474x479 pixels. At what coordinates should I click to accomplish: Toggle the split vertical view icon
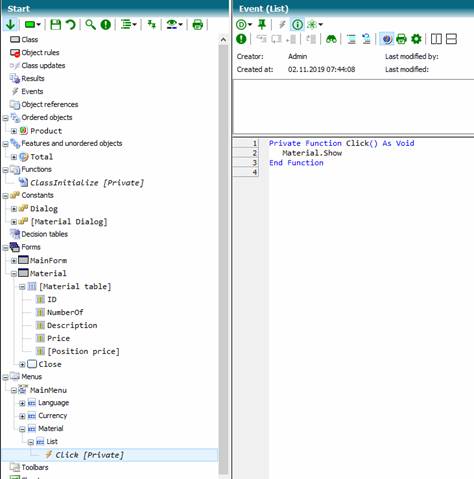436,39
